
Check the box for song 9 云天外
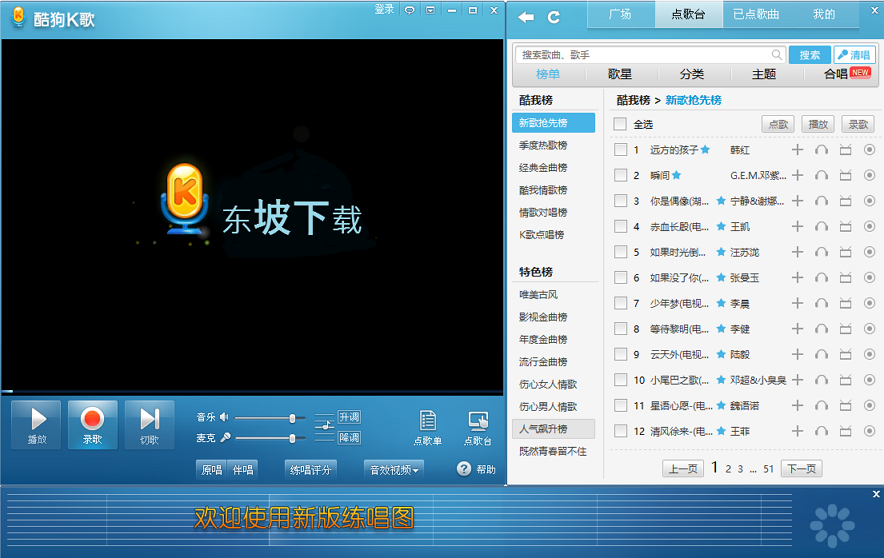click(x=620, y=354)
